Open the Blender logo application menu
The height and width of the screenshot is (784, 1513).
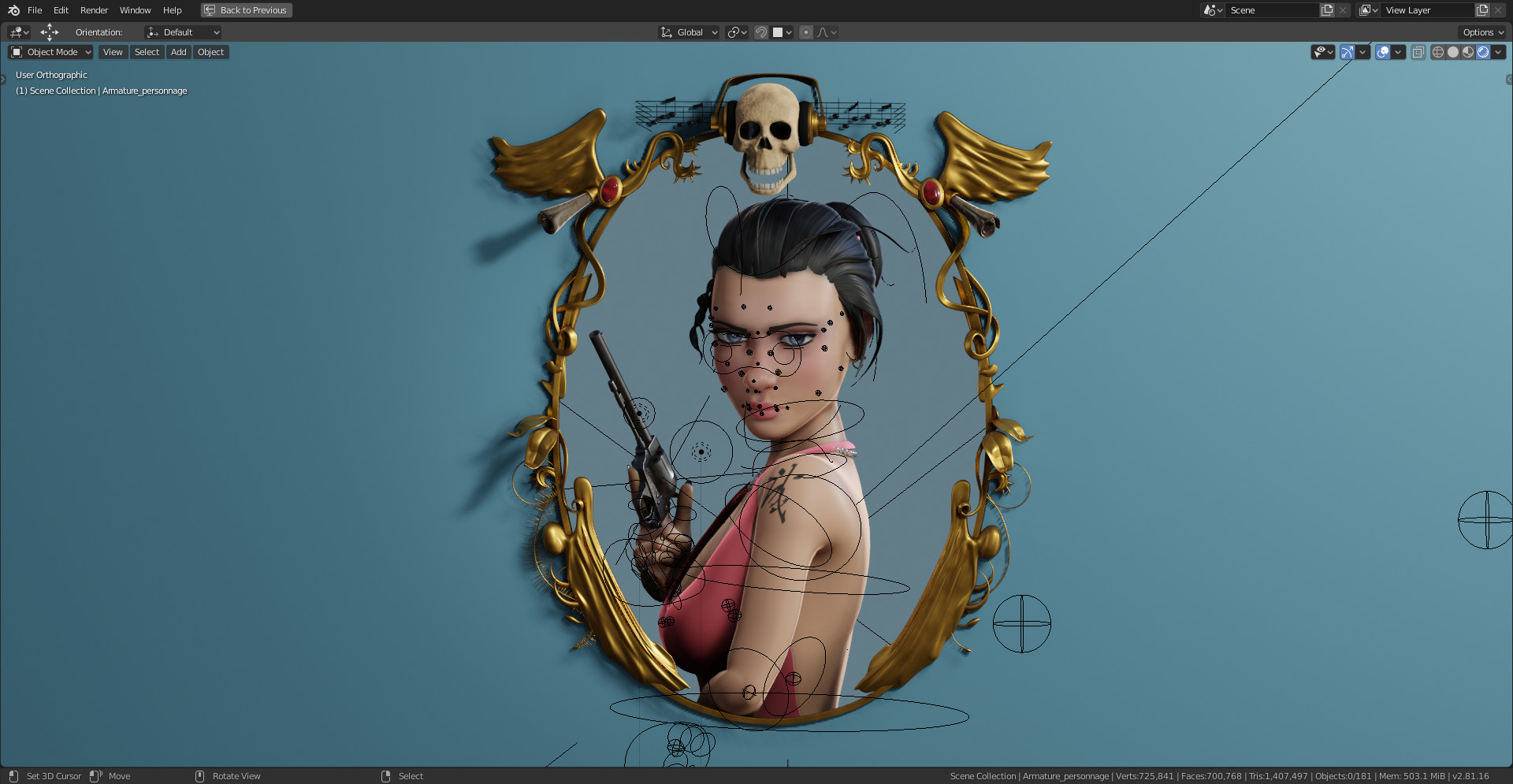(x=13, y=10)
